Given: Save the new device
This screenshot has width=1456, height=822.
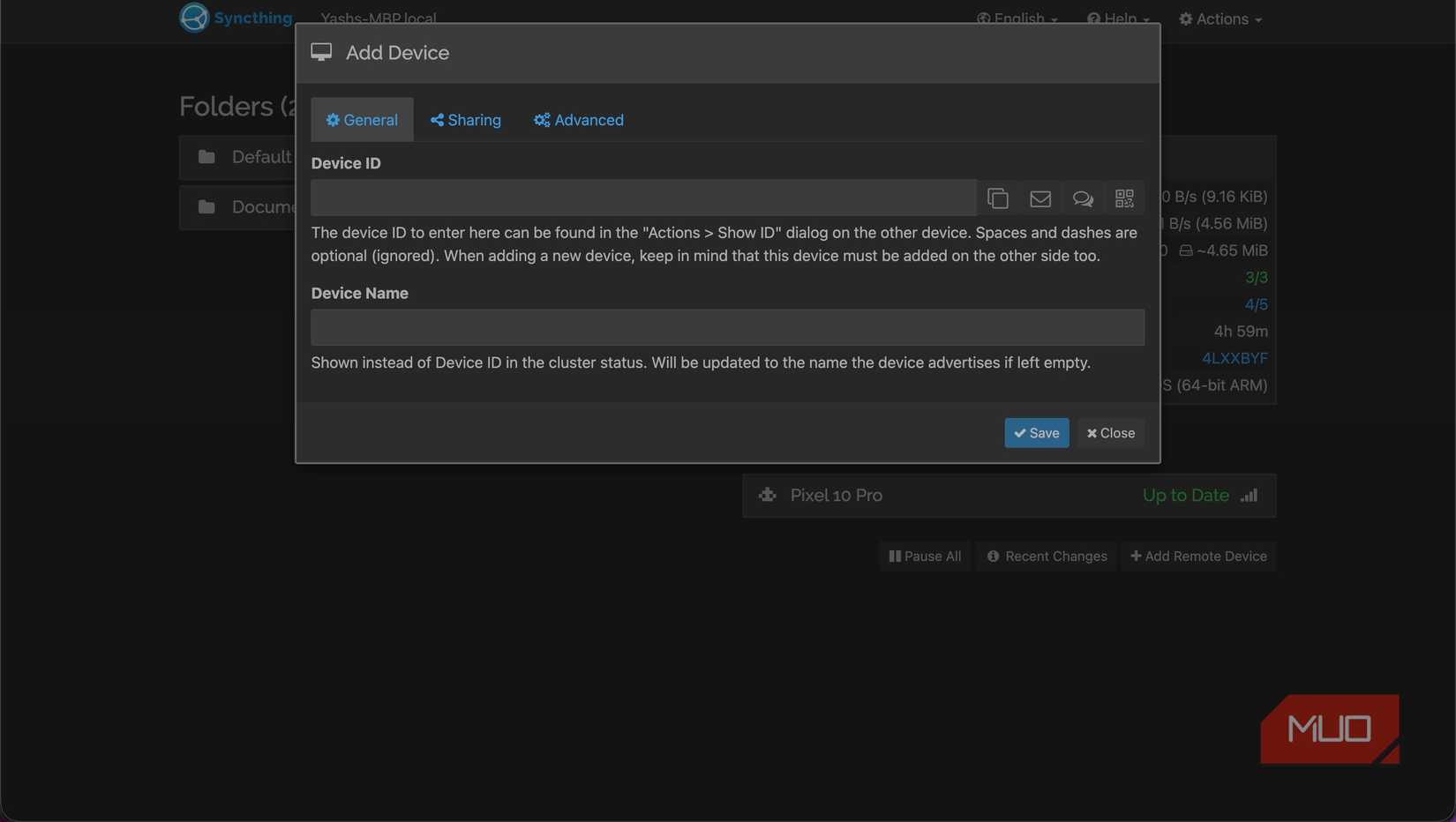Looking at the screenshot, I should pyautogui.click(x=1036, y=433).
